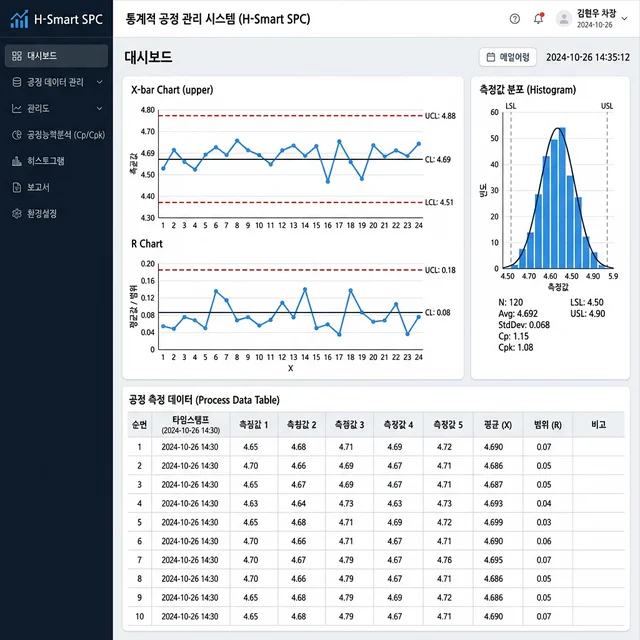This screenshot has width=640, height=640.
Task: Click the database icon for 공정 데이터 관리
Action: point(17,82)
